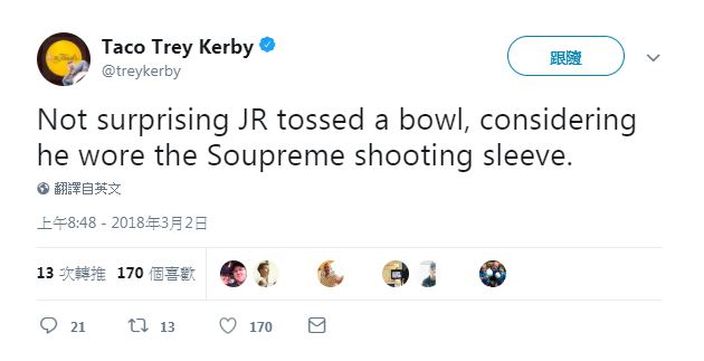
Task: View the list of 13 retweets
Action: [x=71, y=273]
